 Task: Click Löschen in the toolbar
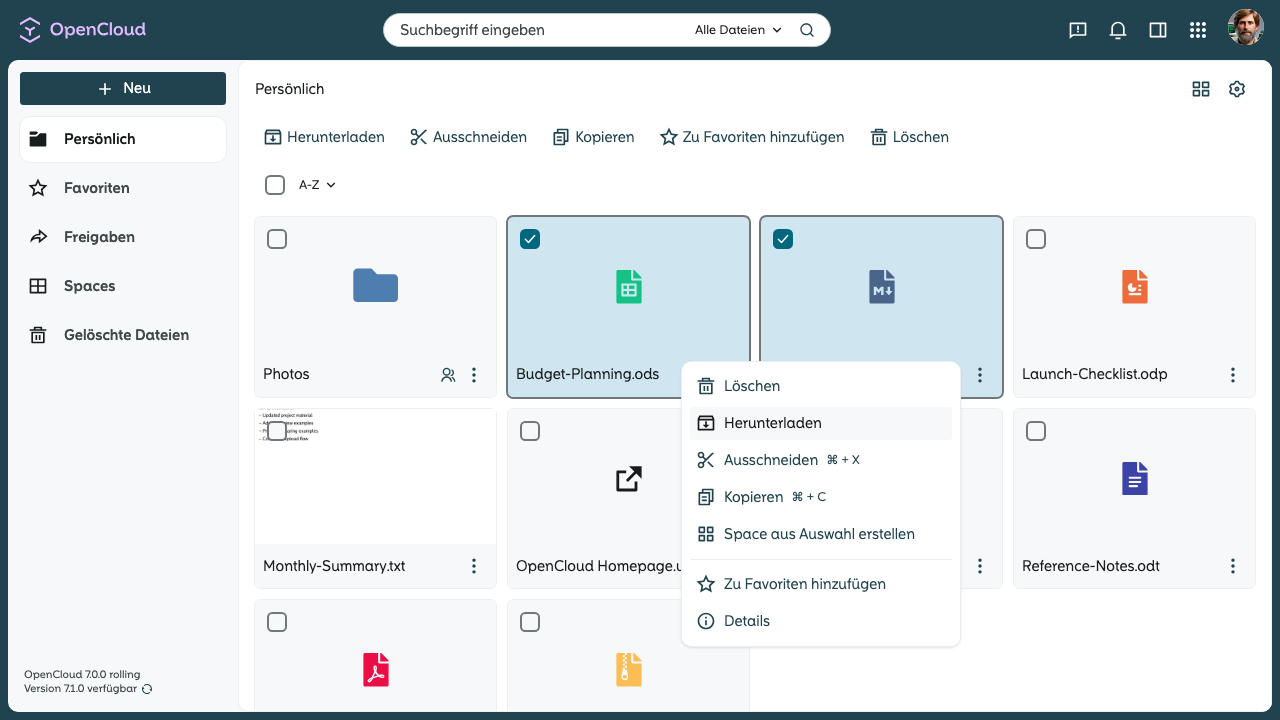click(909, 137)
